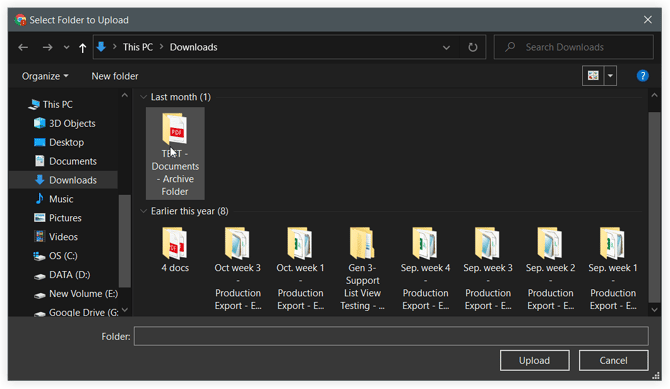Select Sep. week 1 Production Export folder
The width and height of the screenshot is (670, 389).
click(613, 268)
